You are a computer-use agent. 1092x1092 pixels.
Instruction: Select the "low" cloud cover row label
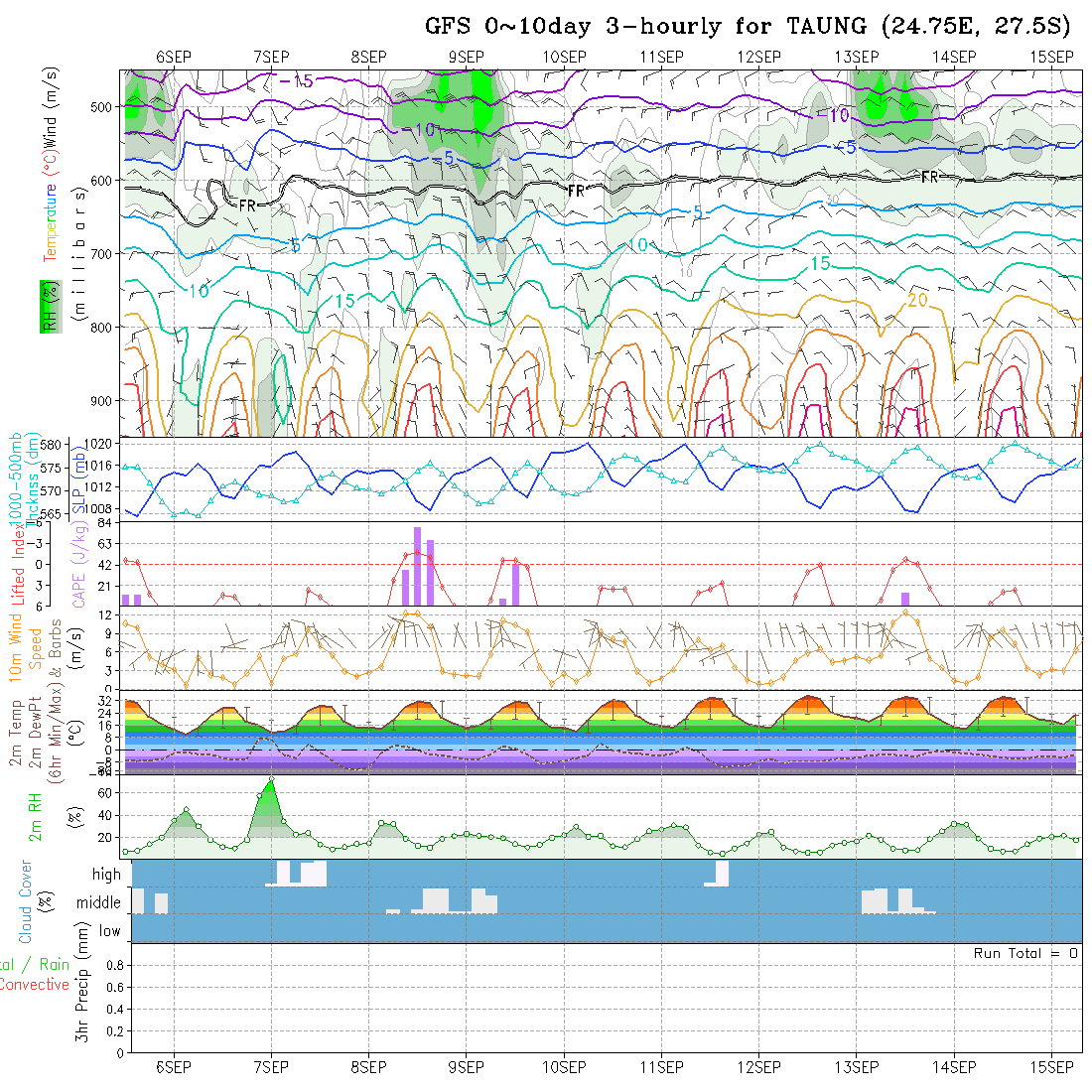109,931
